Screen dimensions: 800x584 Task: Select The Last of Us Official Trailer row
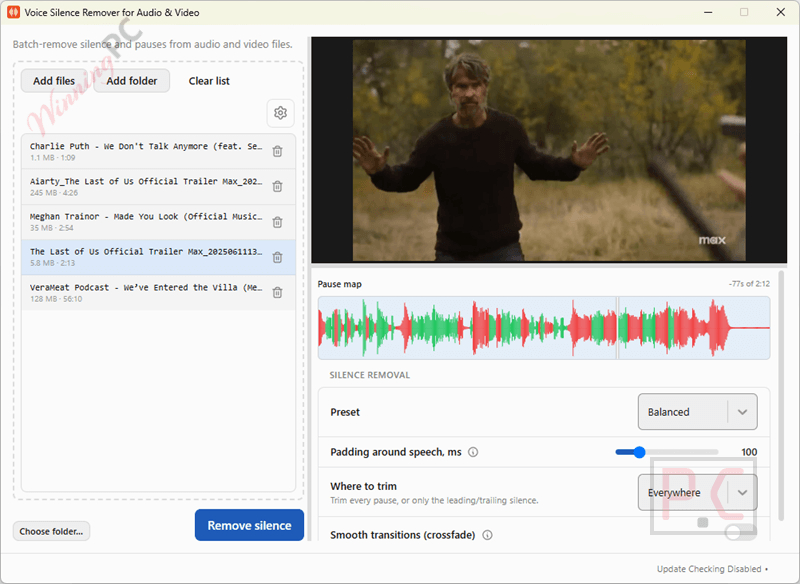click(x=158, y=258)
